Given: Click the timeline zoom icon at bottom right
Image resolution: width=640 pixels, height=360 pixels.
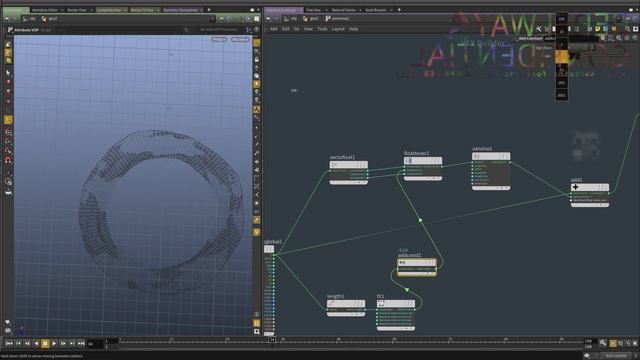Looking at the screenshot, I should point(603,343).
